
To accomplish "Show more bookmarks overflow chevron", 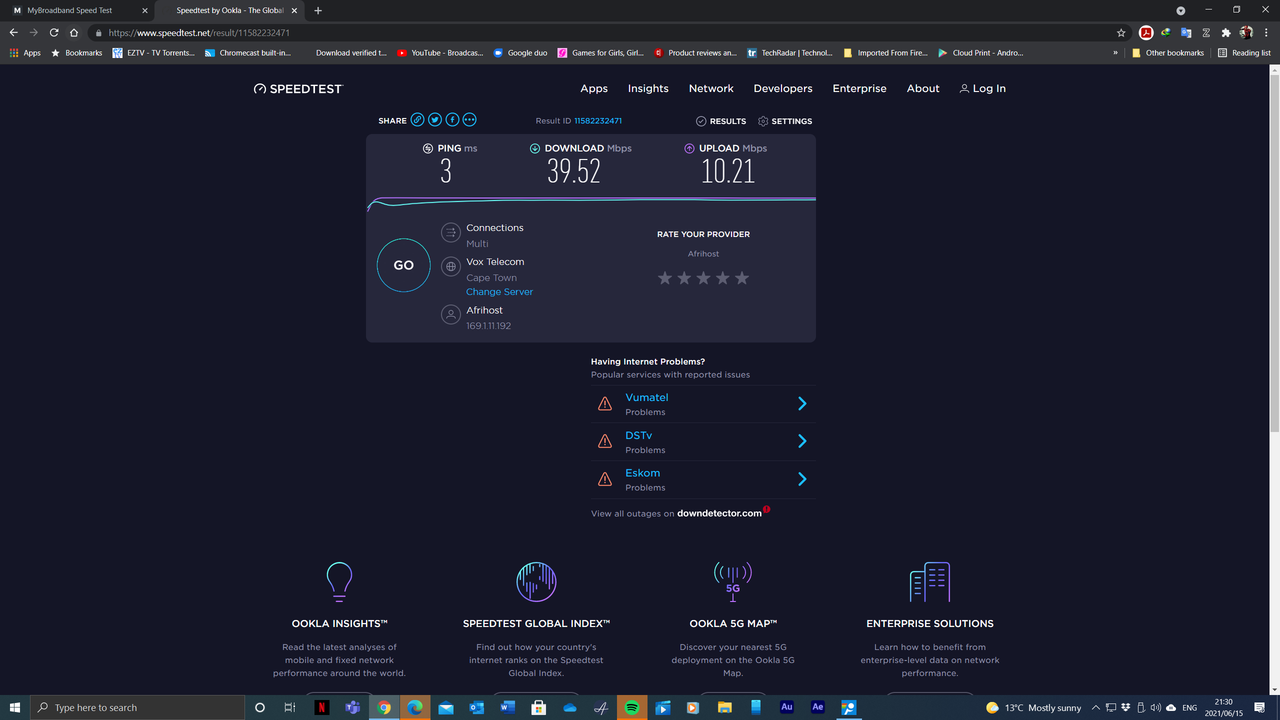I will (x=1115, y=53).
